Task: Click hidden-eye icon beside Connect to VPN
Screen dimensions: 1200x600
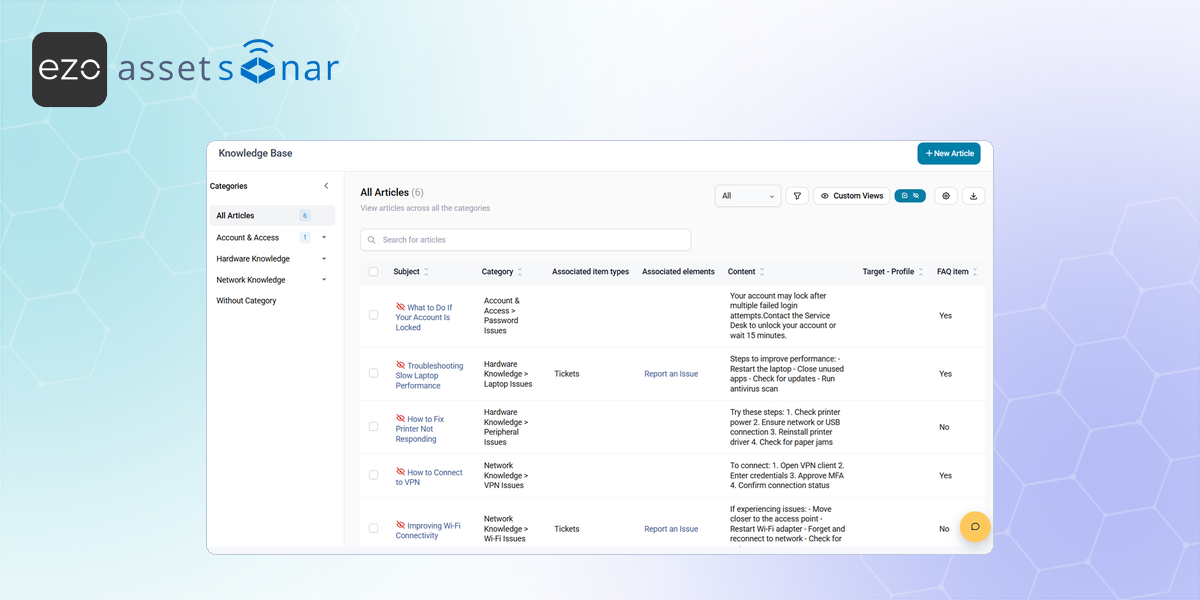Action: coord(401,472)
